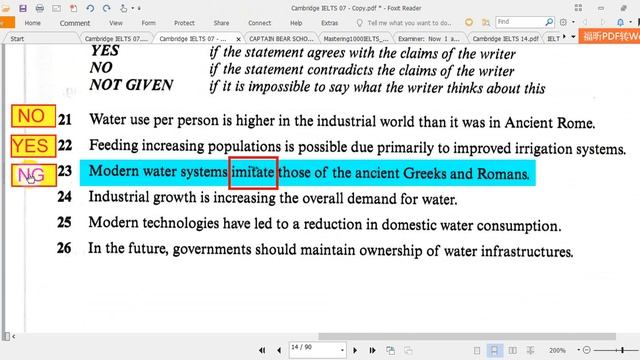Image resolution: width=640 pixels, height=360 pixels.
Task: Open the touch mode dropdown arrow
Action: [x=132, y=8]
